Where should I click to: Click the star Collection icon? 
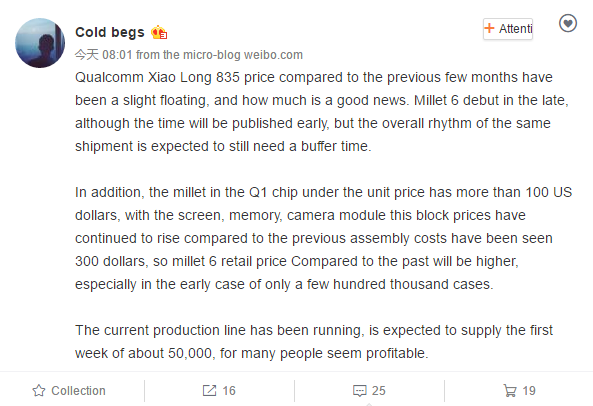[39, 391]
